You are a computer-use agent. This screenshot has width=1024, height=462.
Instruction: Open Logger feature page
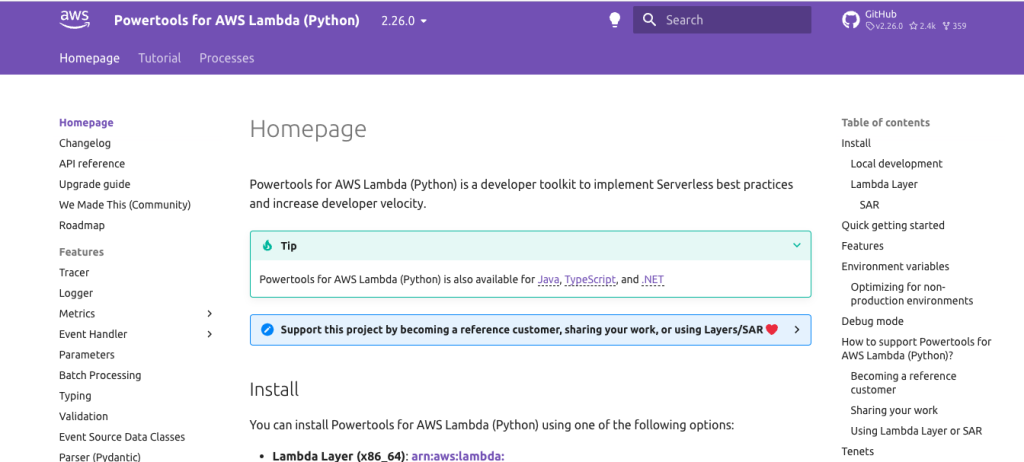coord(76,293)
